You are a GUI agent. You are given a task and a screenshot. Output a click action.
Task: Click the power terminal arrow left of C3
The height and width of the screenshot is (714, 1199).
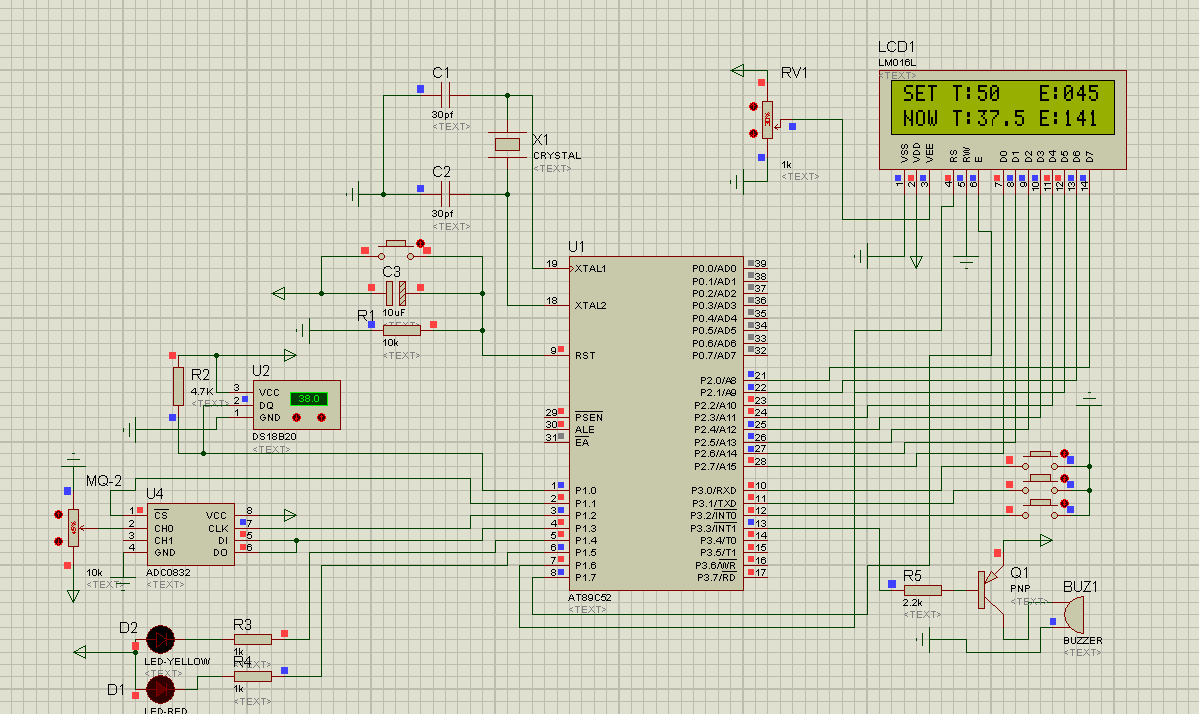point(279,293)
